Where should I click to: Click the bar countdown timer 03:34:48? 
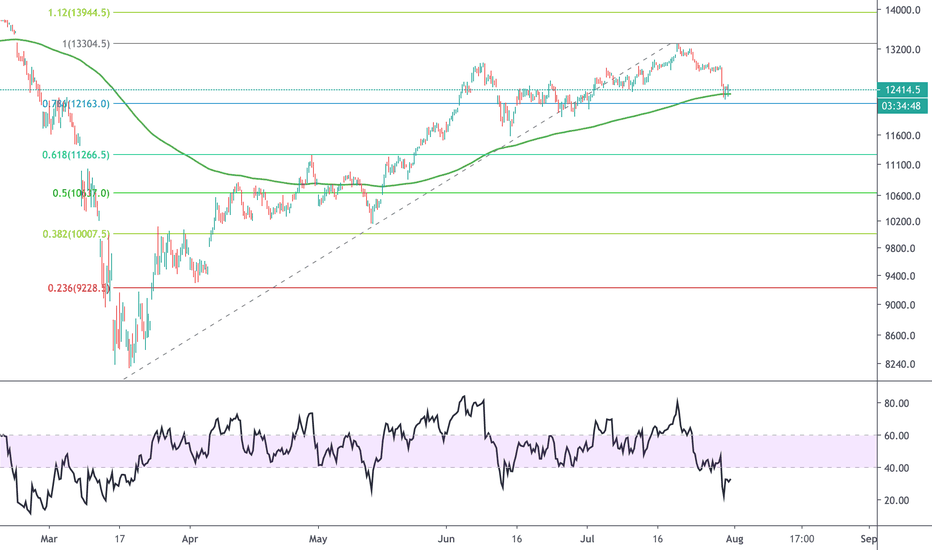coord(902,106)
